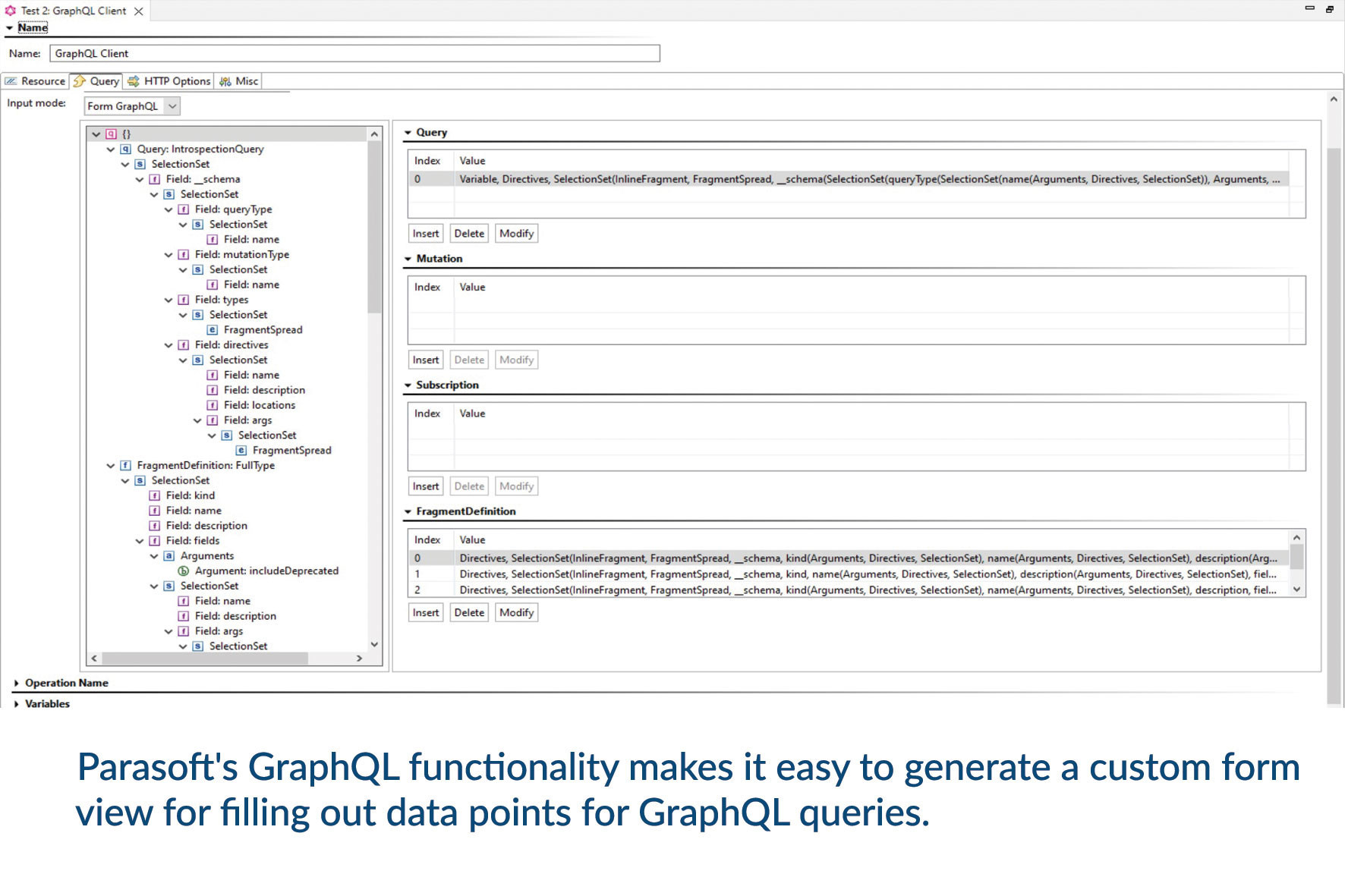Focus the Name field containing GraphQL Client
This screenshot has width=1345, height=896.
click(x=354, y=53)
